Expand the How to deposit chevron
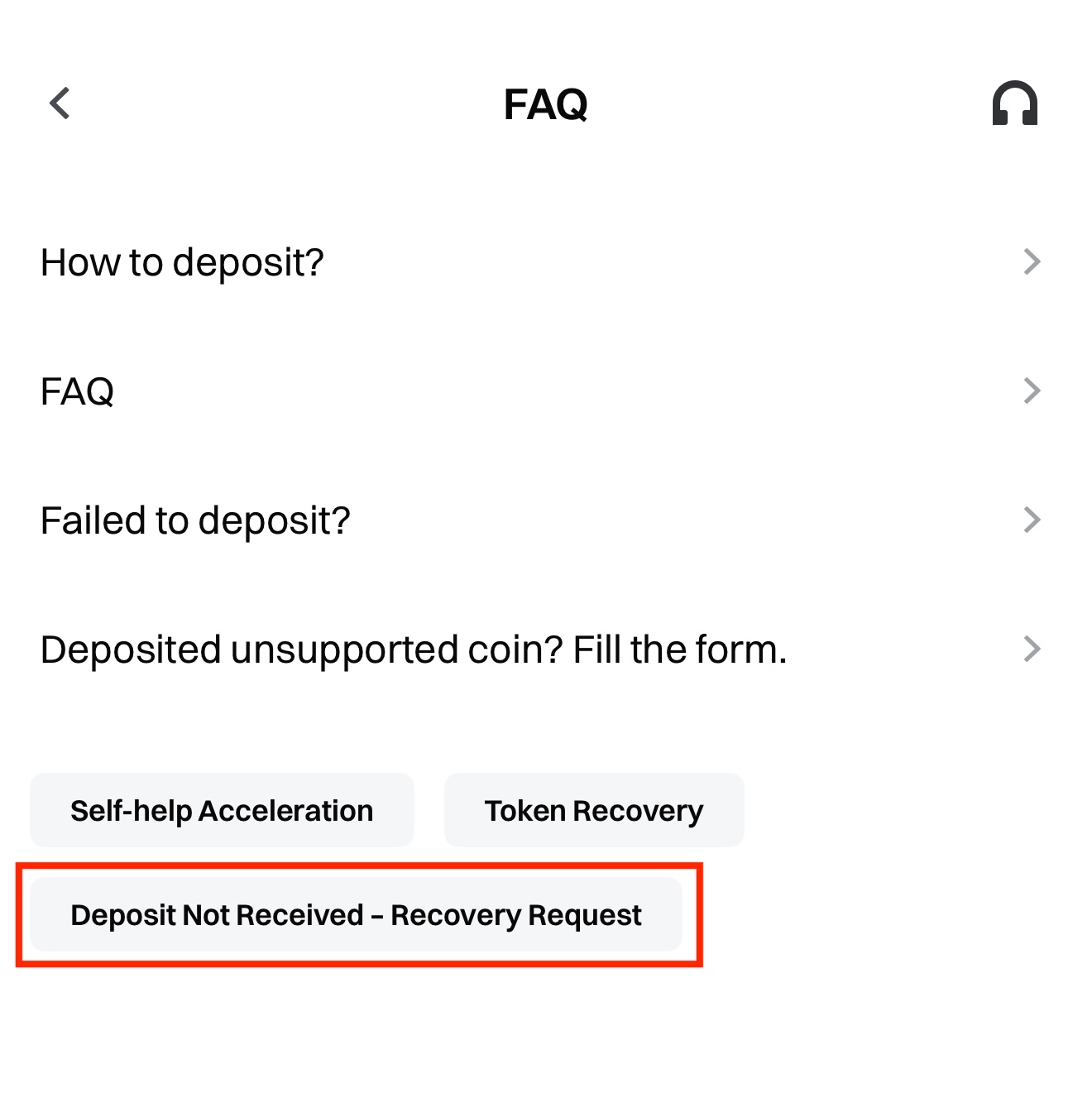Image resolution: width=1092 pixels, height=1117 pixels. (1031, 261)
